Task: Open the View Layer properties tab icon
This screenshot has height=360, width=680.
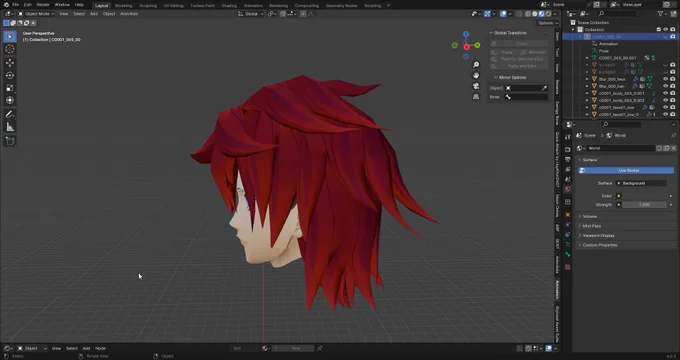Action: point(568,170)
